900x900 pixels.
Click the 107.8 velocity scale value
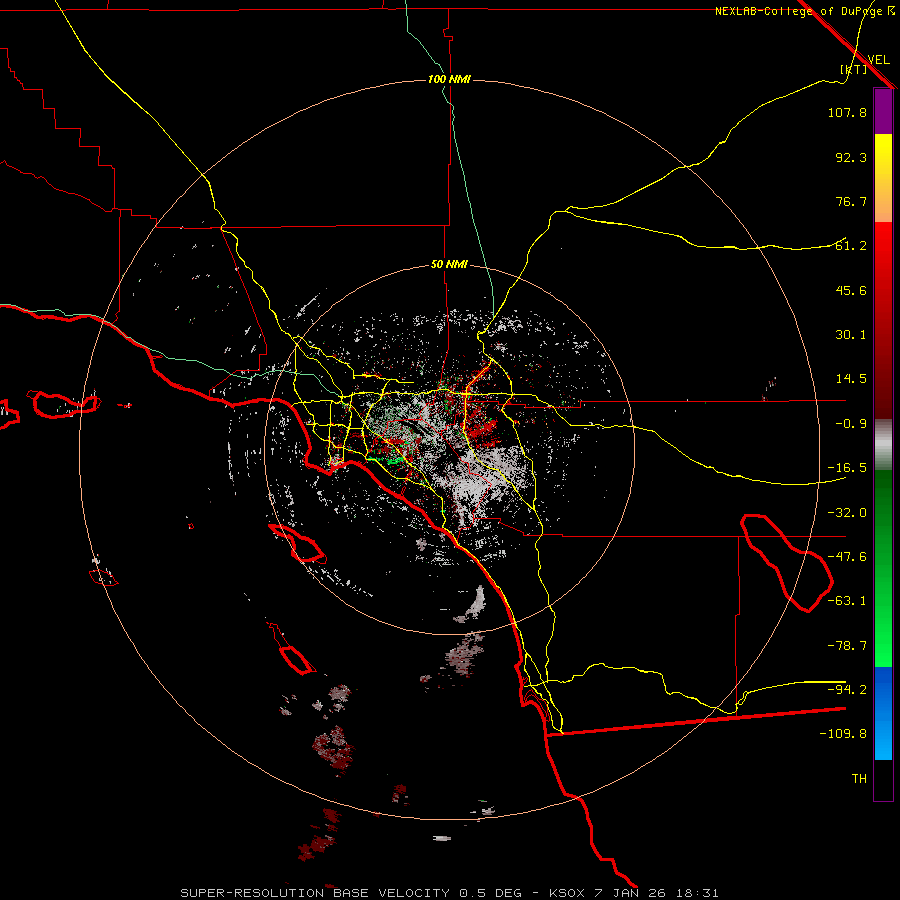(847, 112)
